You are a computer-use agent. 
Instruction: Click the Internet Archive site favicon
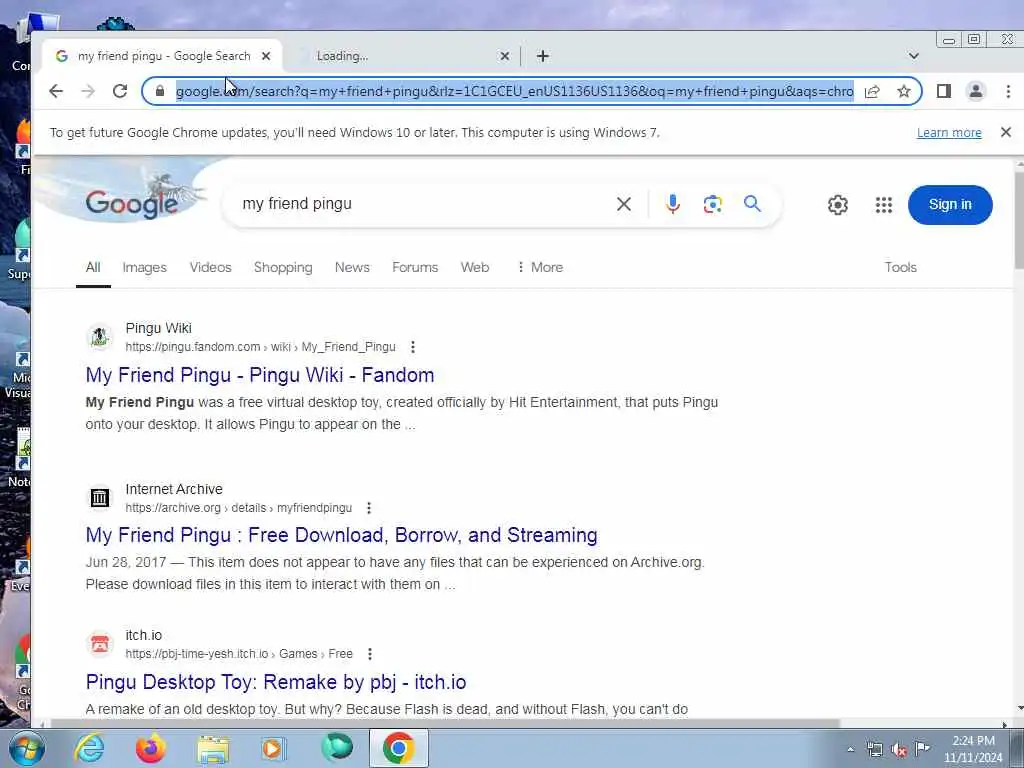(x=99, y=498)
